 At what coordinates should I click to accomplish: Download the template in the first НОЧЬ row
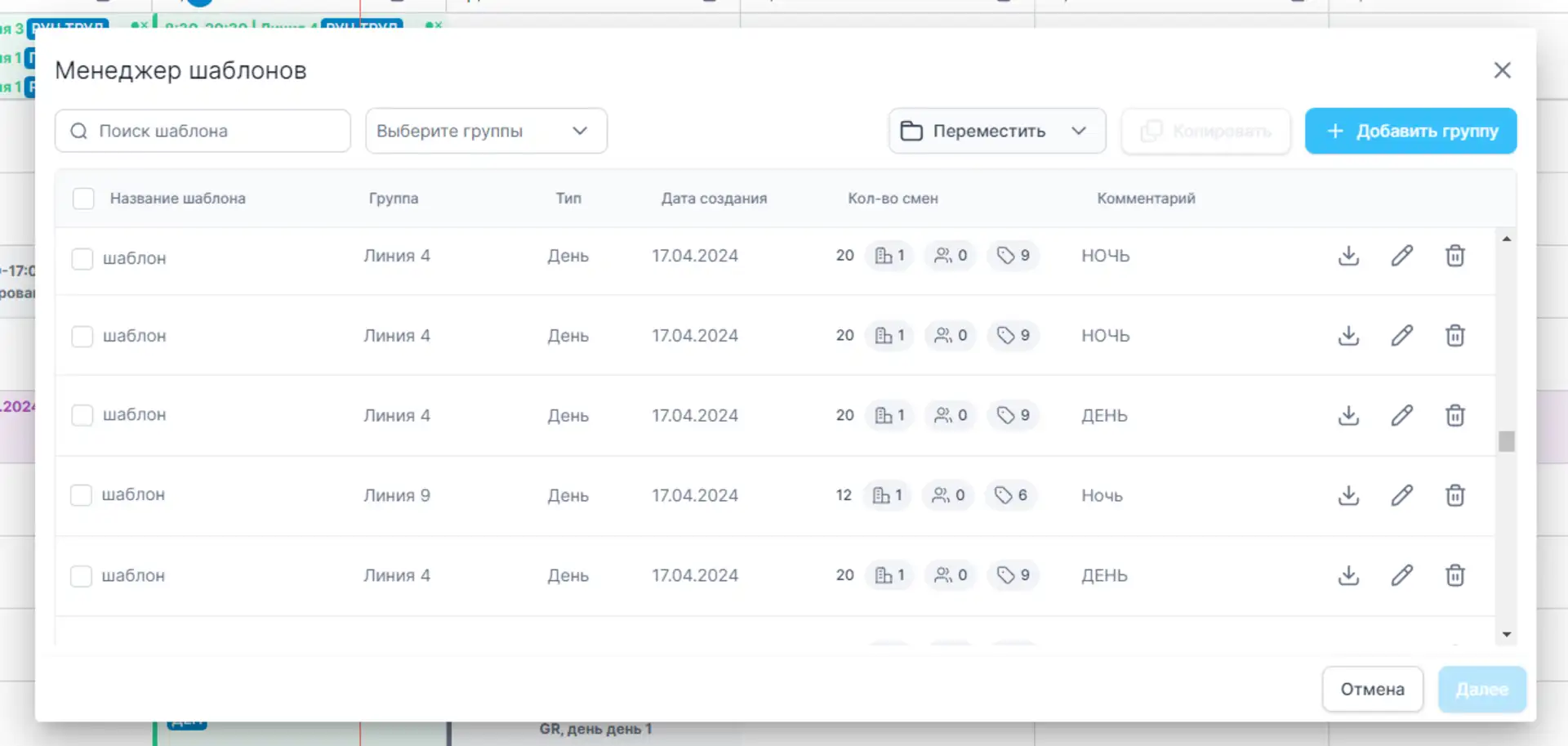tap(1349, 256)
